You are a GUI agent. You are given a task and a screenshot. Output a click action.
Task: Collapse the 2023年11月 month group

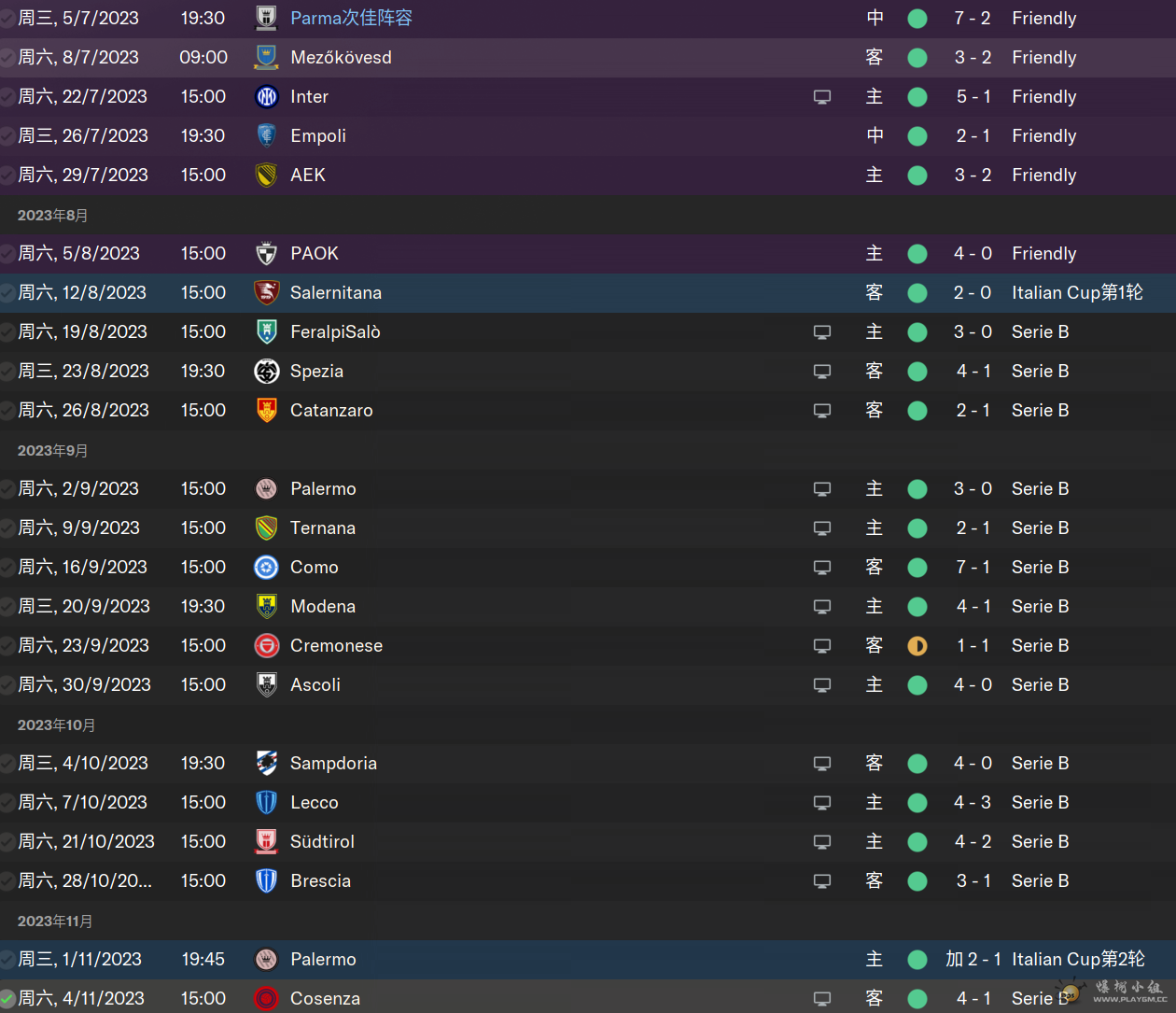point(55,922)
